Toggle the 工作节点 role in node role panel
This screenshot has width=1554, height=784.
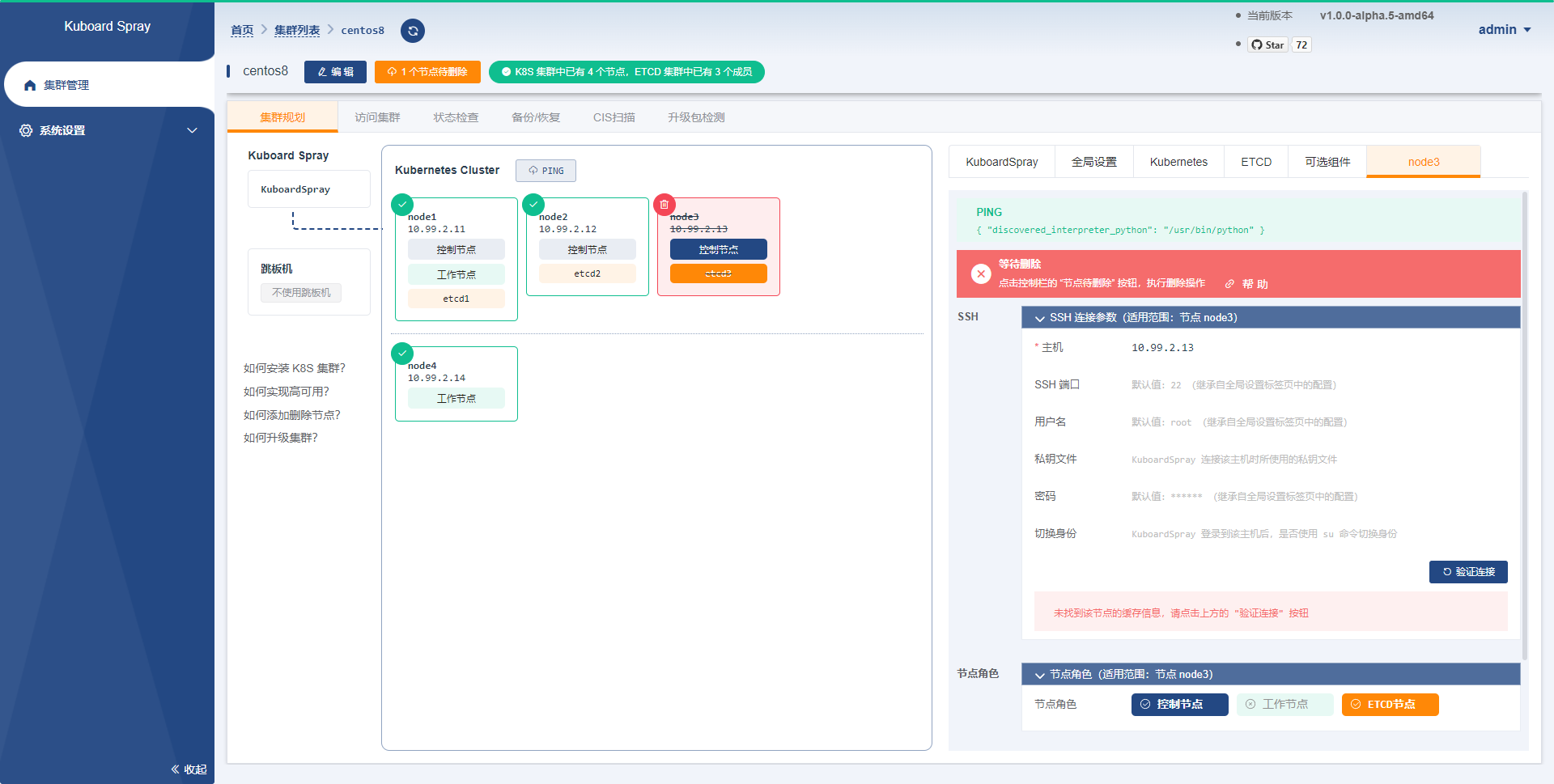tap(1284, 705)
